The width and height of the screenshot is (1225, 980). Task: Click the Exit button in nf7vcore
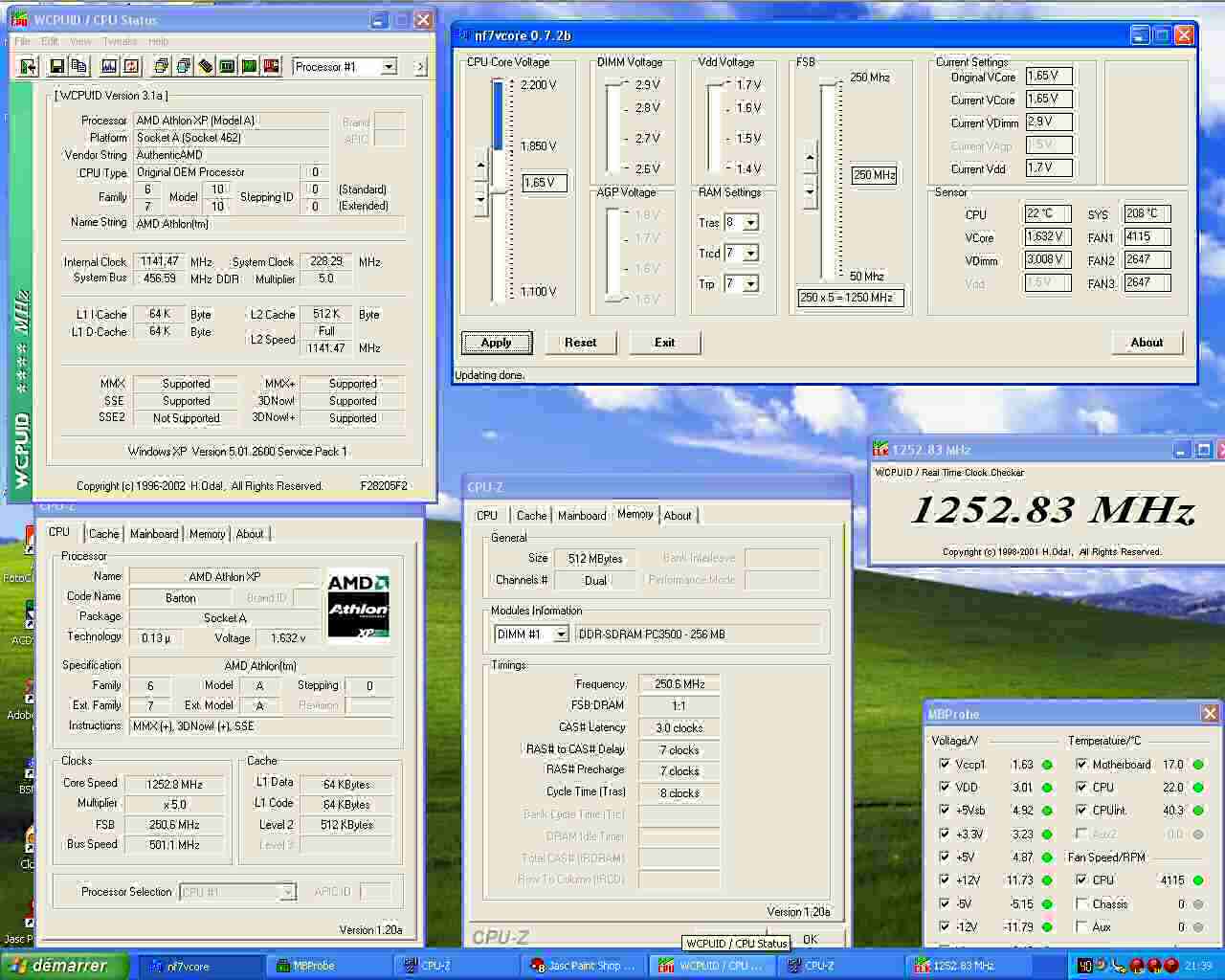coord(664,343)
